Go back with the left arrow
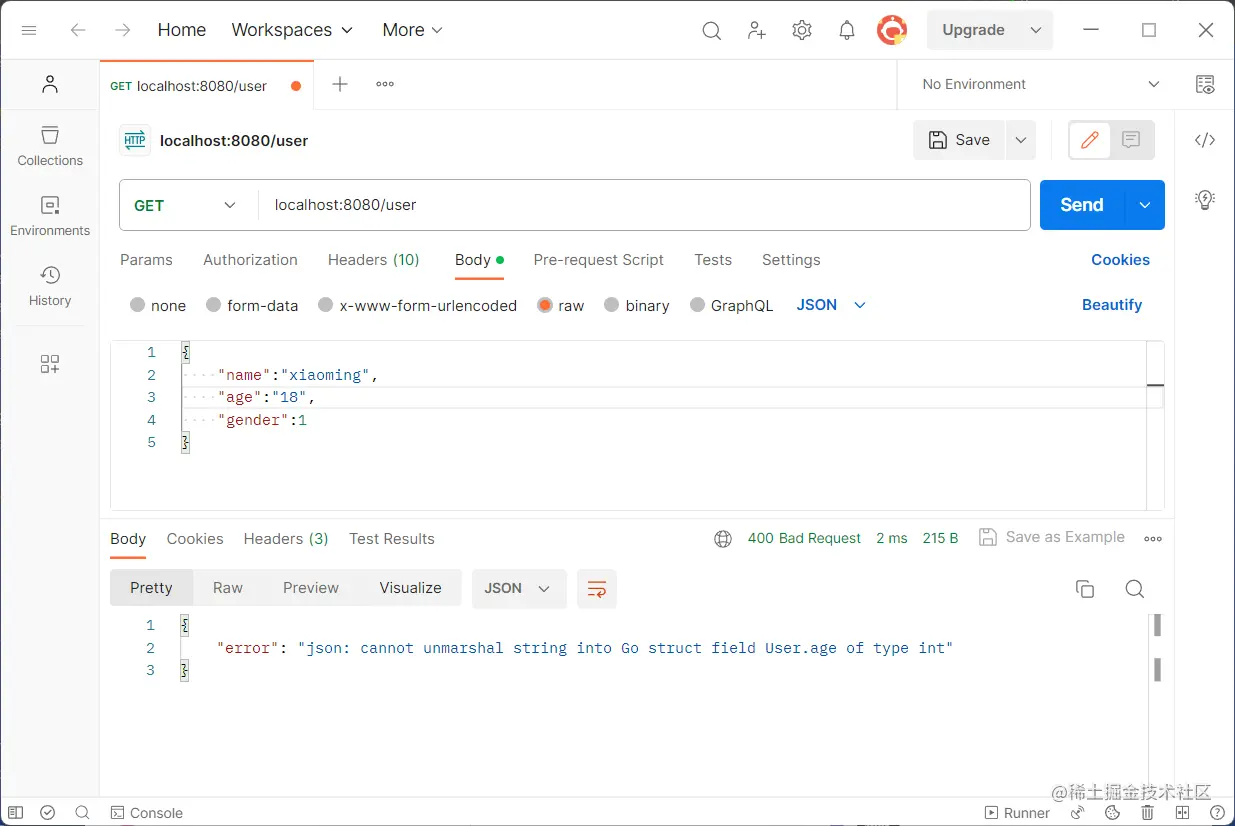This screenshot has width=1235, height=826. (78, 30)
